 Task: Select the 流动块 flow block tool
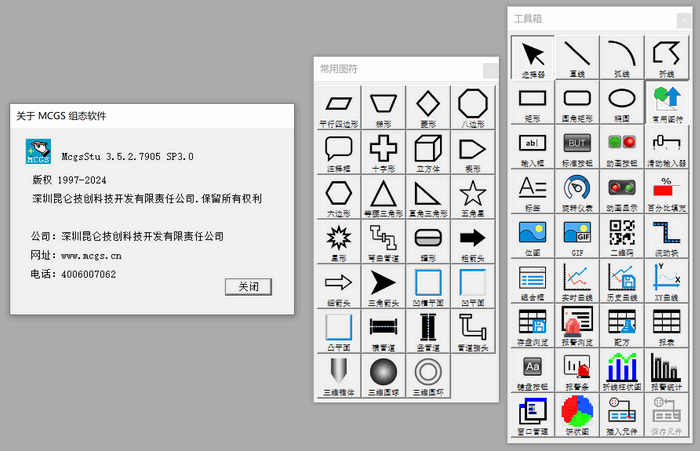667,237
